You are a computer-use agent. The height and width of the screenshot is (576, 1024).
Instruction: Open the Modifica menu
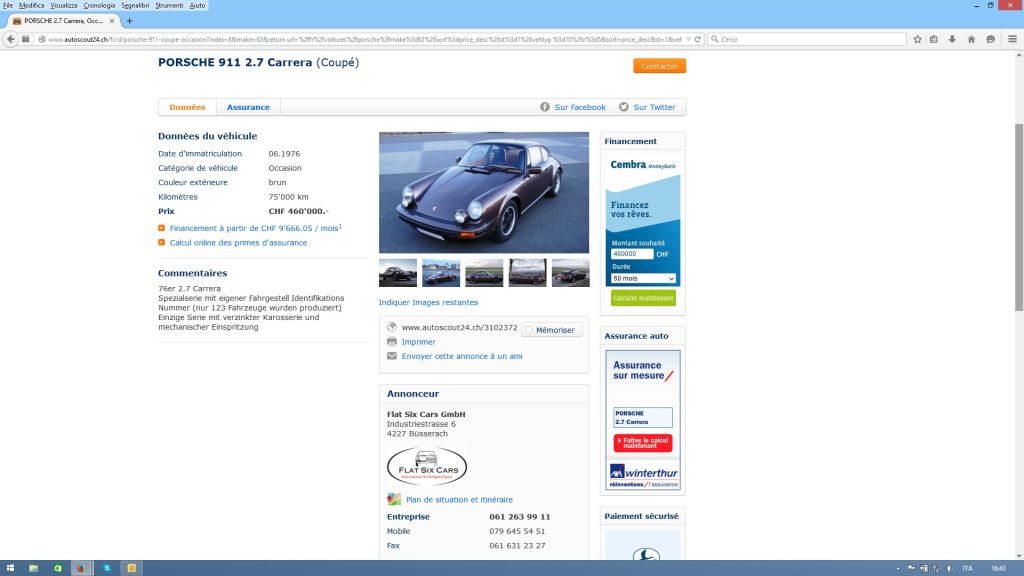tap(31, 5)
